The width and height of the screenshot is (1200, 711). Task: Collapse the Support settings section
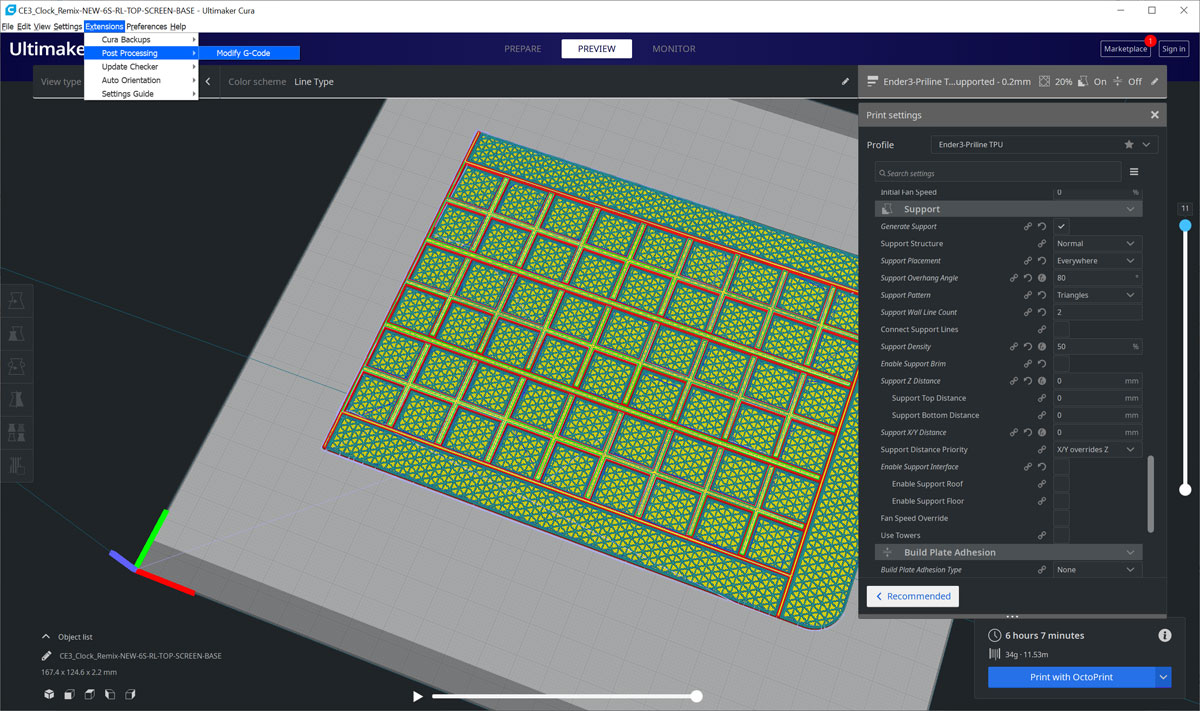[1130, 209]
